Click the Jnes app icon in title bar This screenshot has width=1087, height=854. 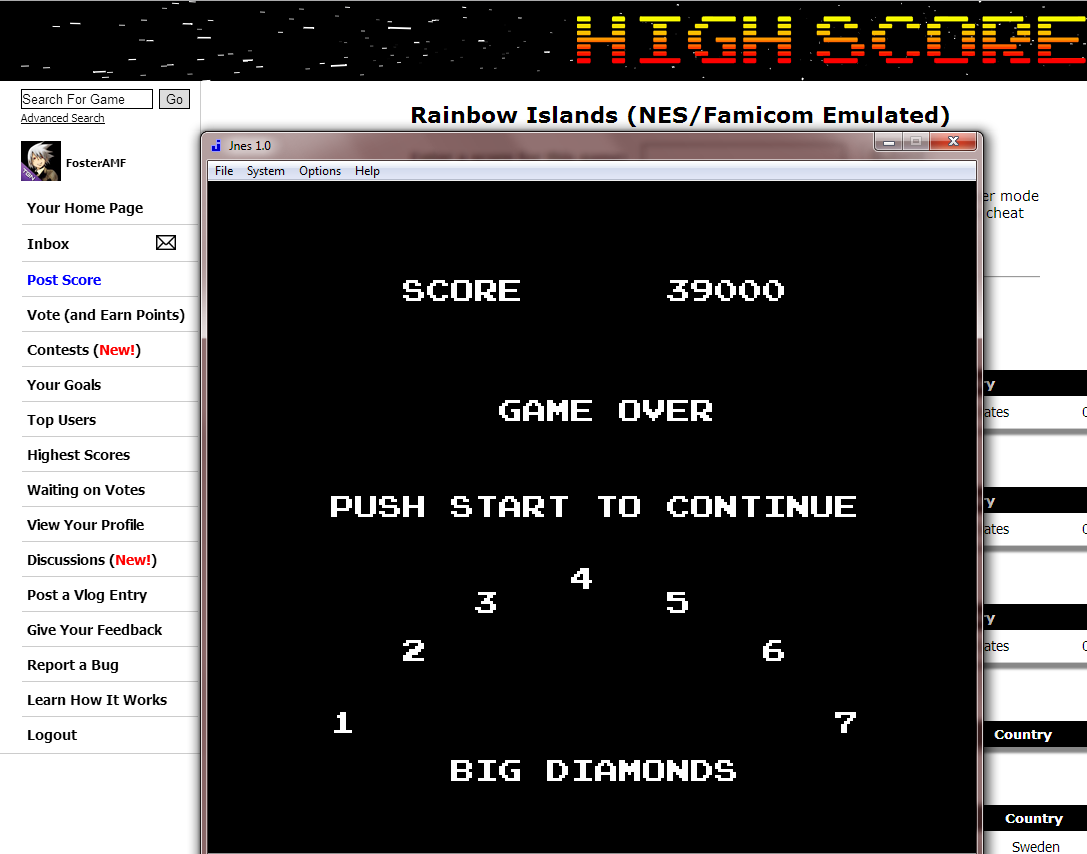(x=216, y=146)
